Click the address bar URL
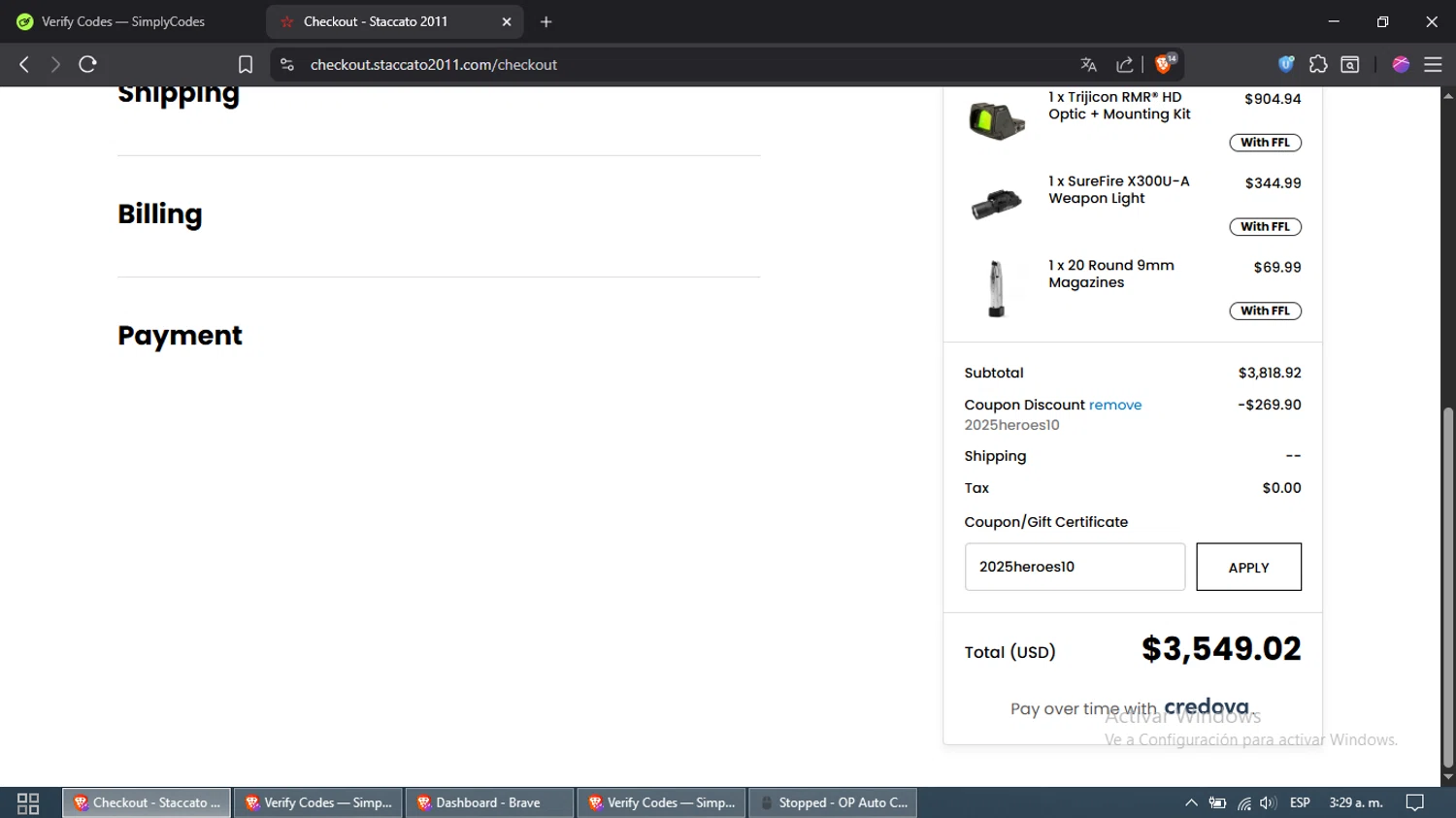Image resolution: width=1456 pixels, height=818 pixels. click(434, 64)
